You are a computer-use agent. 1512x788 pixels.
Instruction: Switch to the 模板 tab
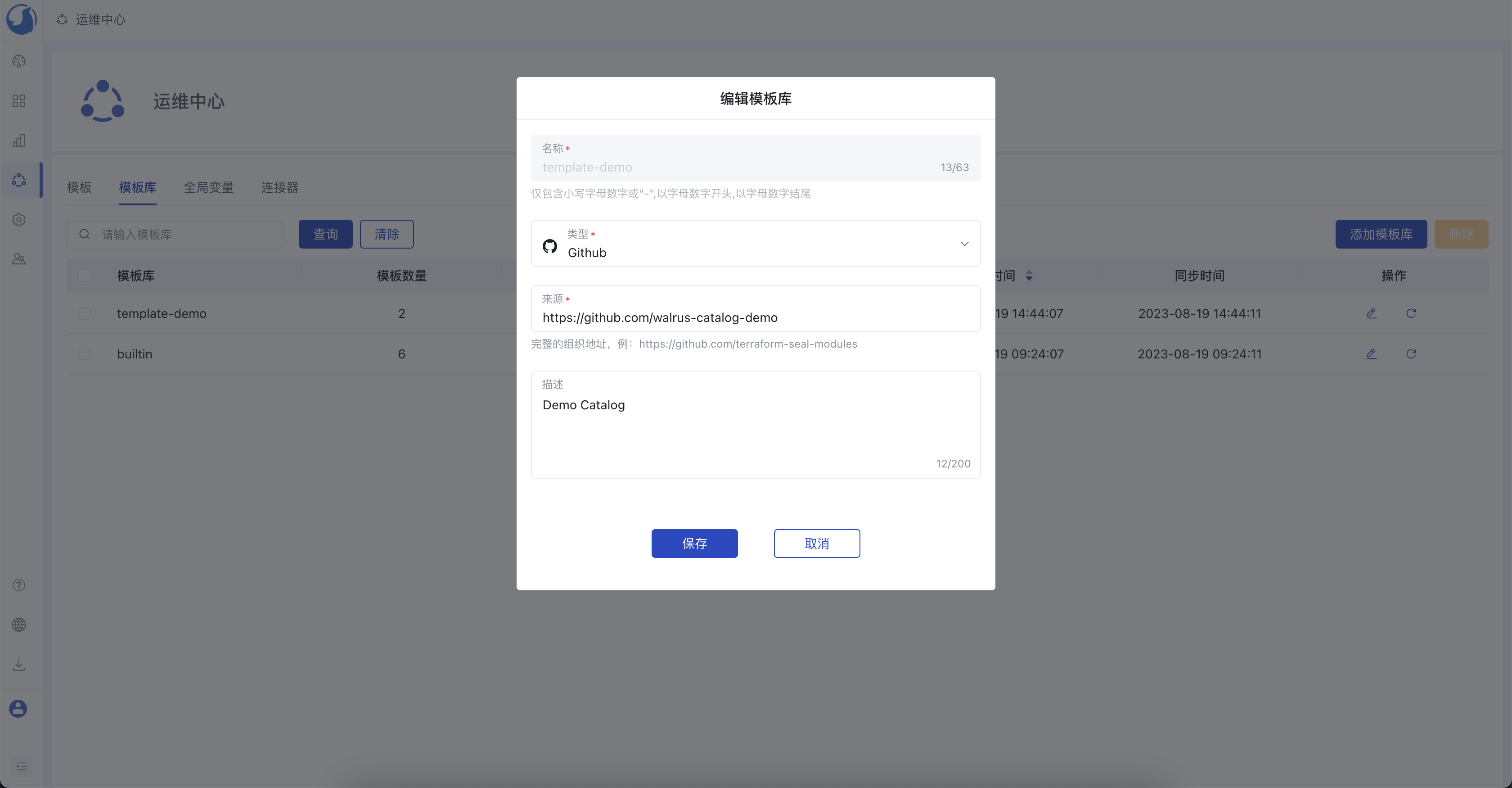pos(79,187)
